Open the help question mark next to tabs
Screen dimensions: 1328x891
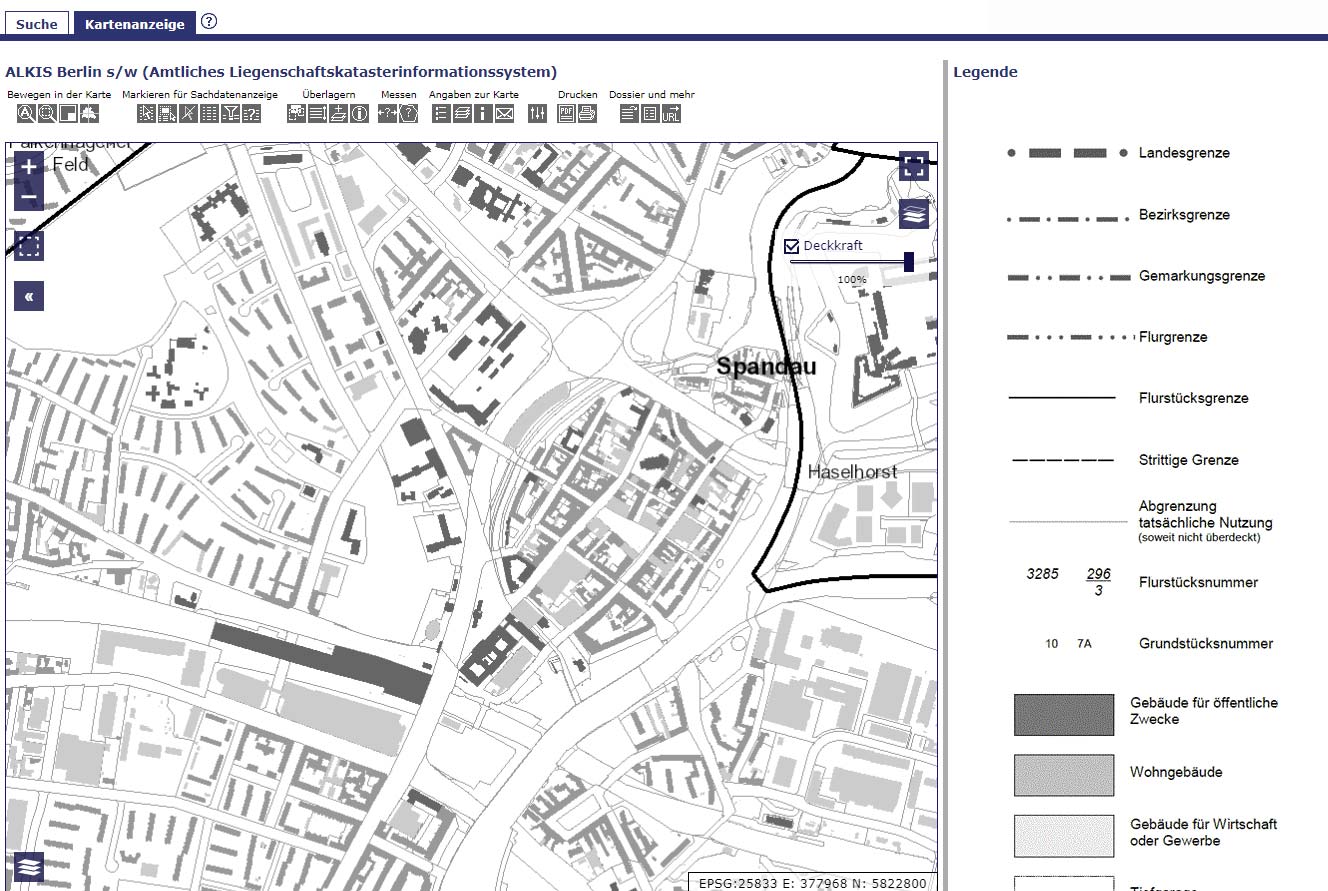coord(208,21)
